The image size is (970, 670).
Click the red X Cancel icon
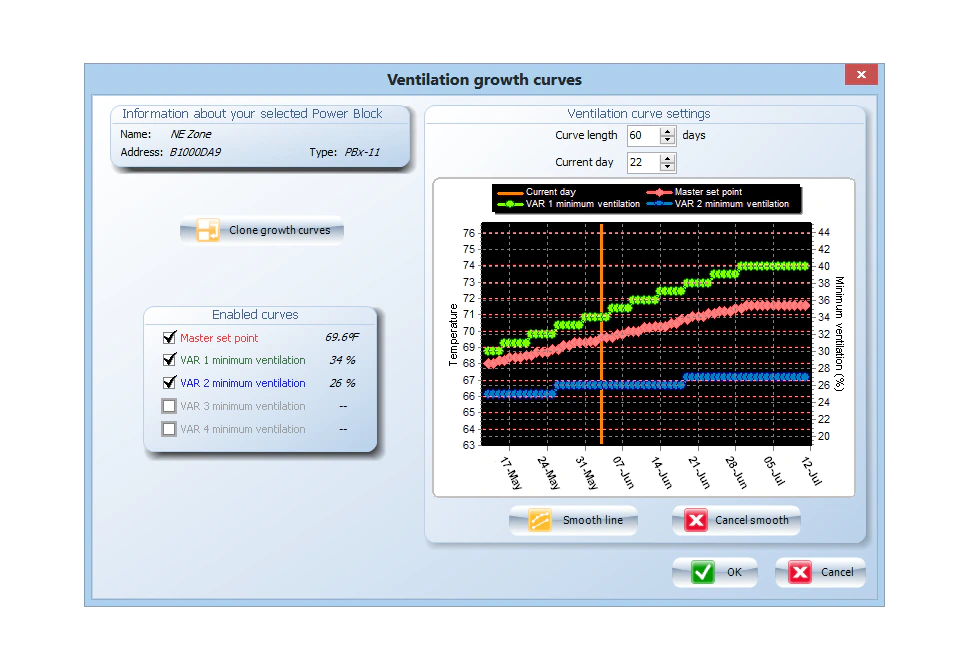(800, 572)
